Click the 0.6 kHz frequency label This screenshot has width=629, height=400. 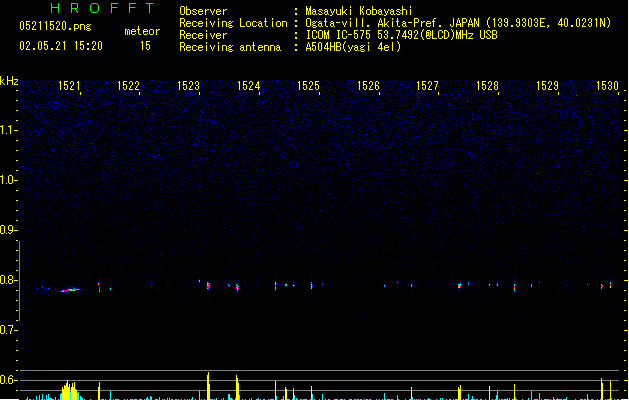8,380
